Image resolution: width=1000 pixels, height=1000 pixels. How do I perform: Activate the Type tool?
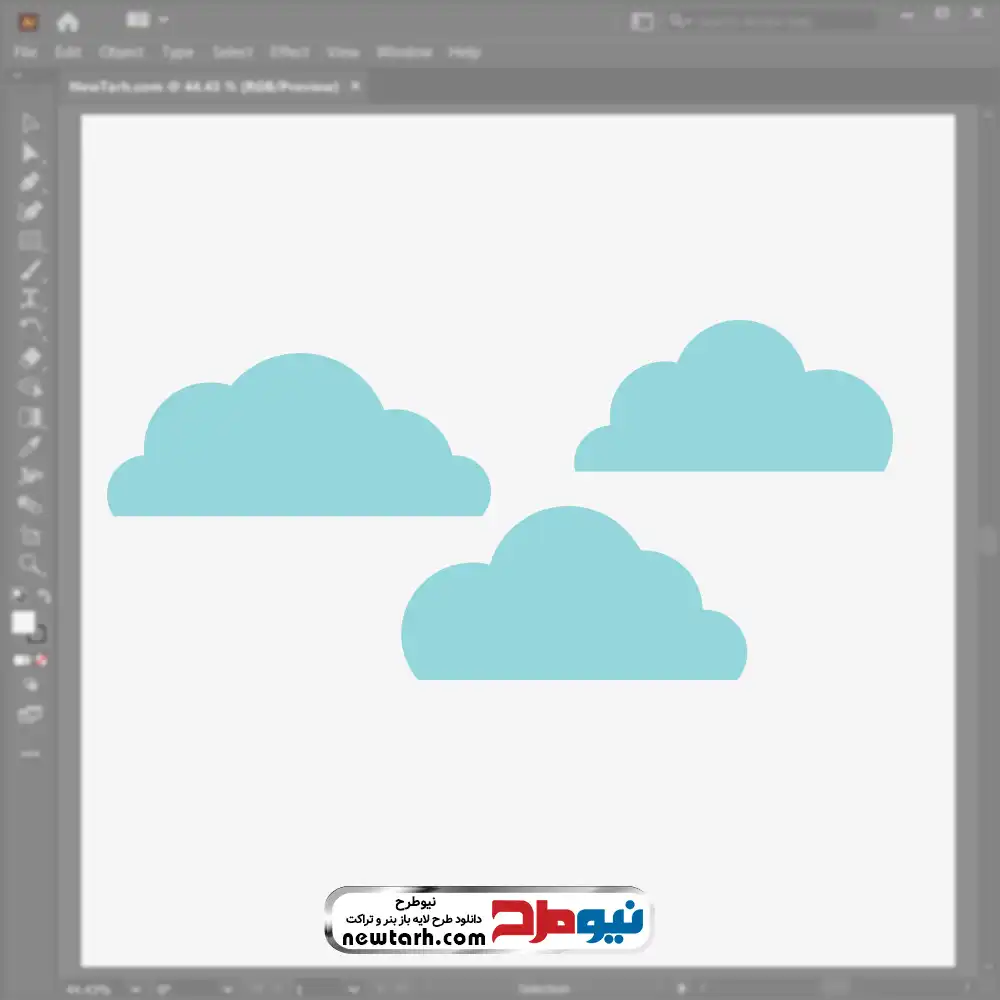pyautogui.click(x=30, y=299)
